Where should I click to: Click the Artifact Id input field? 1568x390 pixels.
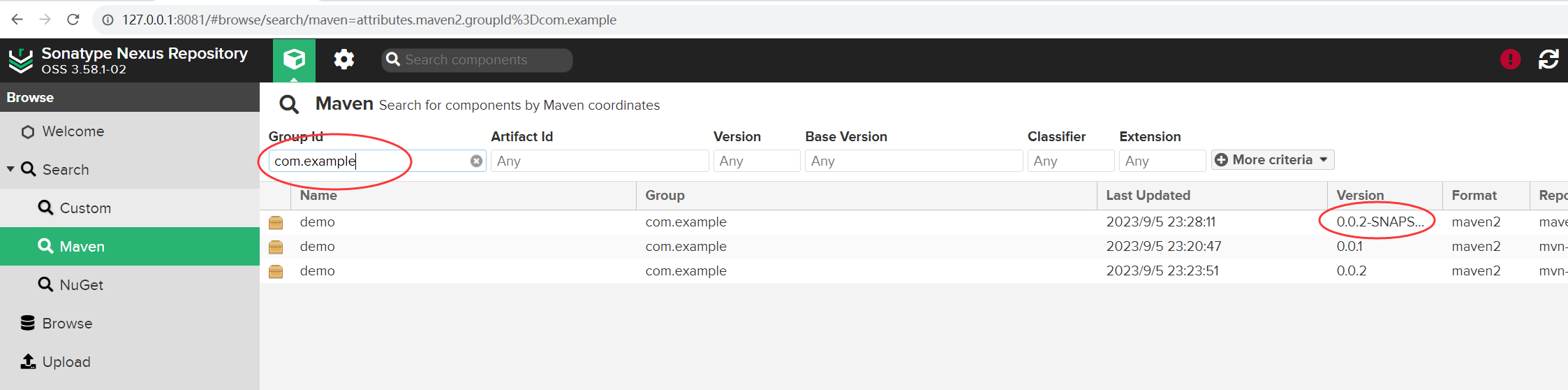pos(599,161)
